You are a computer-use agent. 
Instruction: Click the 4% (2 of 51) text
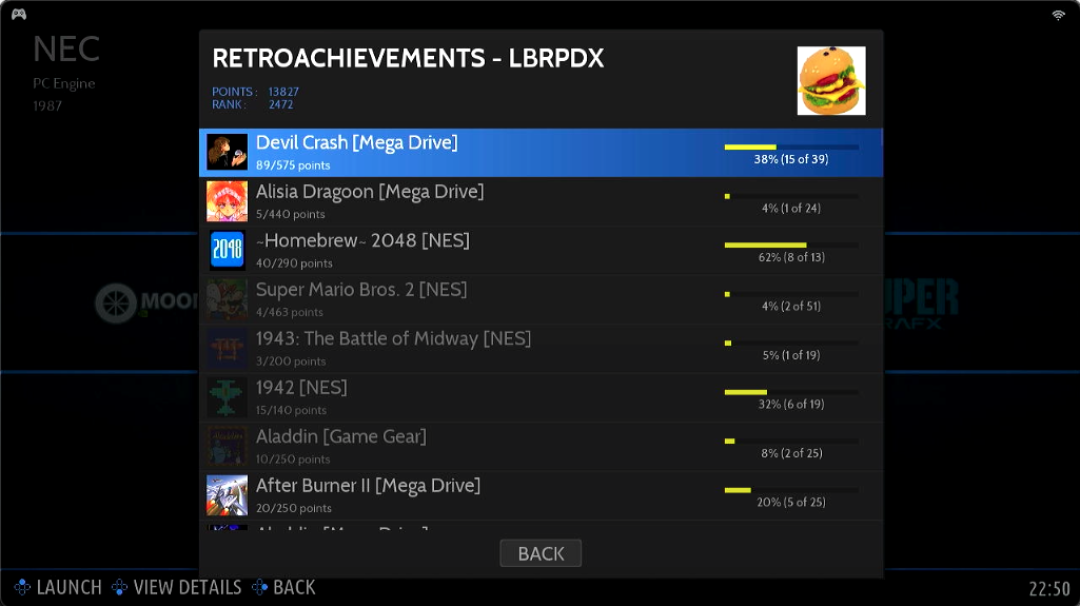click(x=791, y=306)
